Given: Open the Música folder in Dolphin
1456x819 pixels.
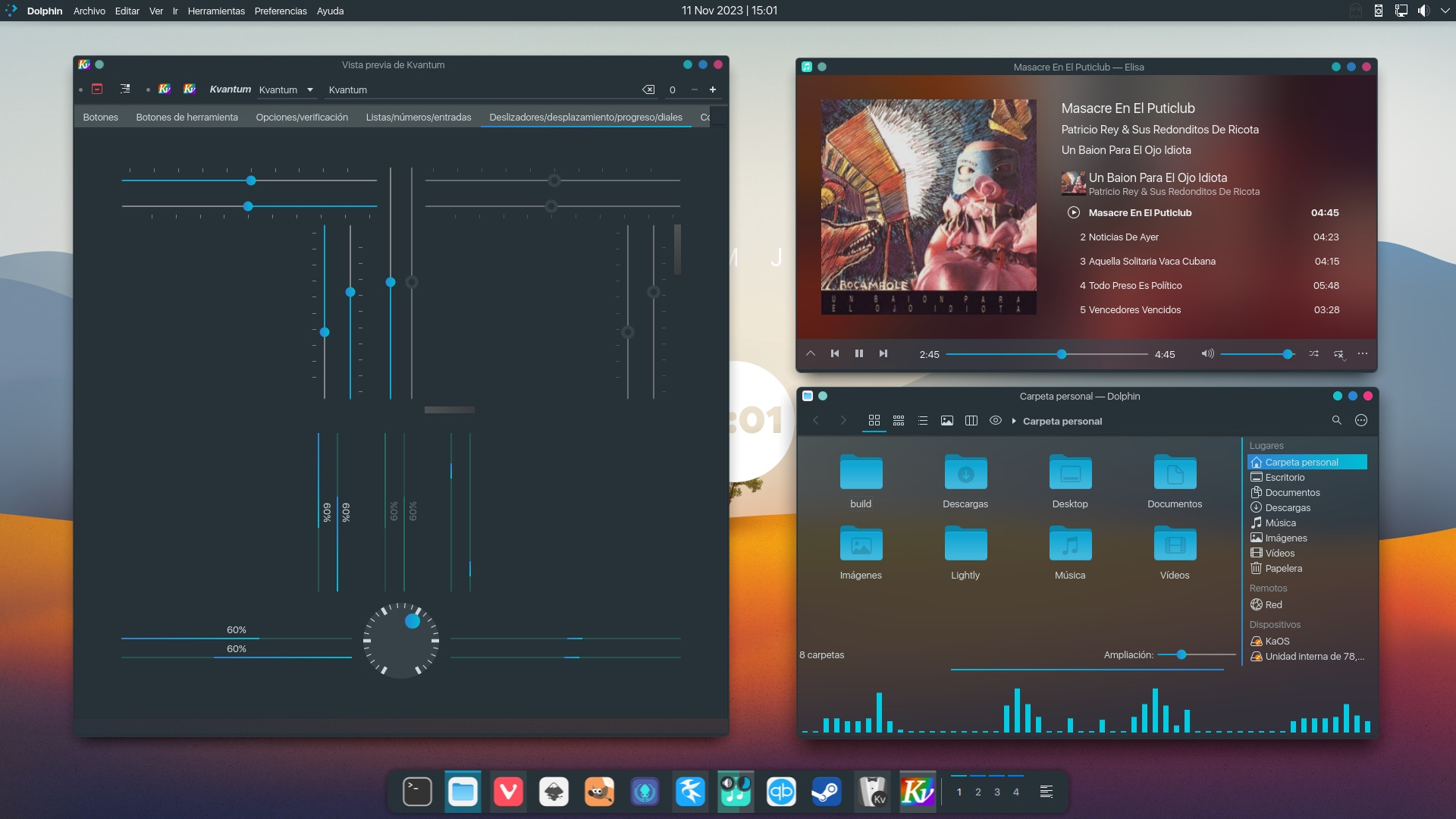Looking at the screenshot, I should [x=1070, y=544].
